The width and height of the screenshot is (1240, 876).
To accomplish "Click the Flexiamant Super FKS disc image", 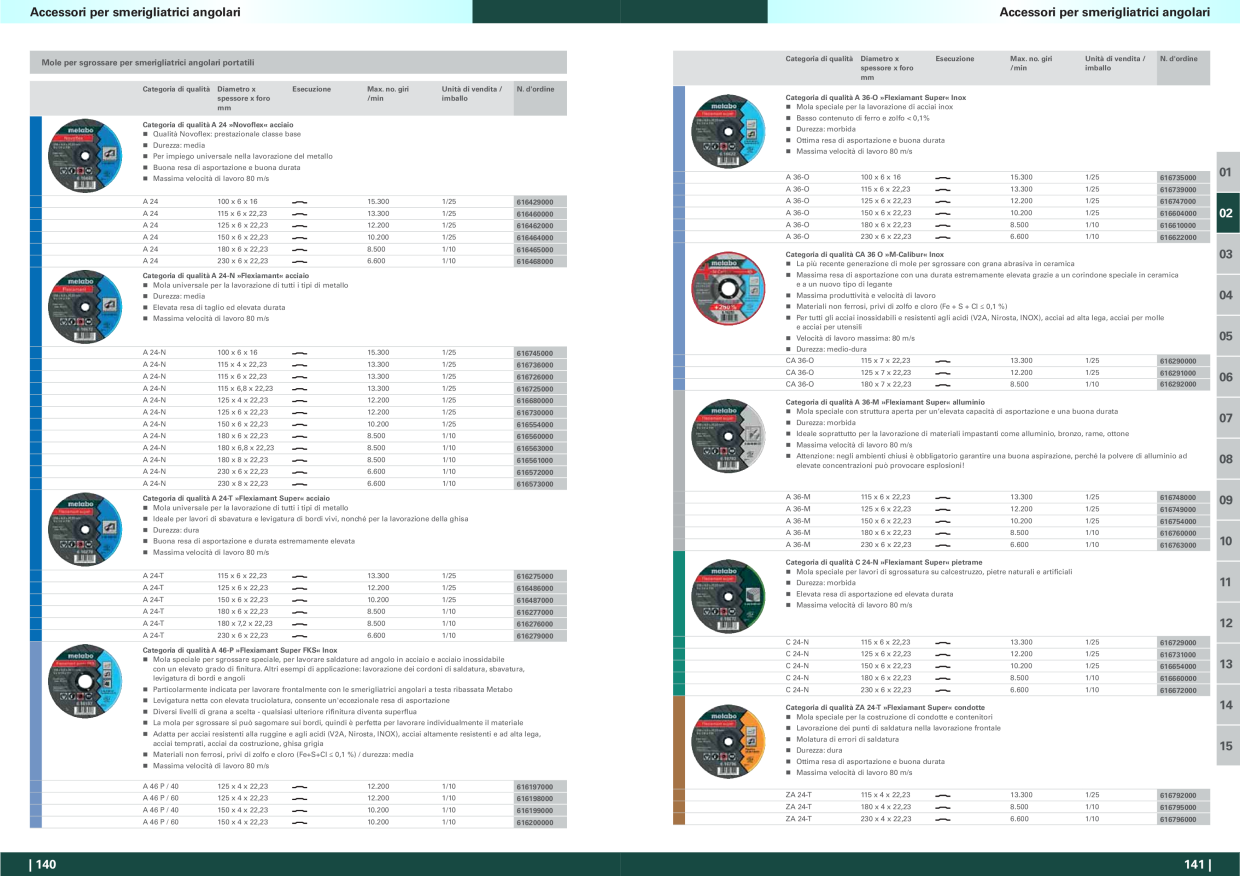I will pos(84,683).
